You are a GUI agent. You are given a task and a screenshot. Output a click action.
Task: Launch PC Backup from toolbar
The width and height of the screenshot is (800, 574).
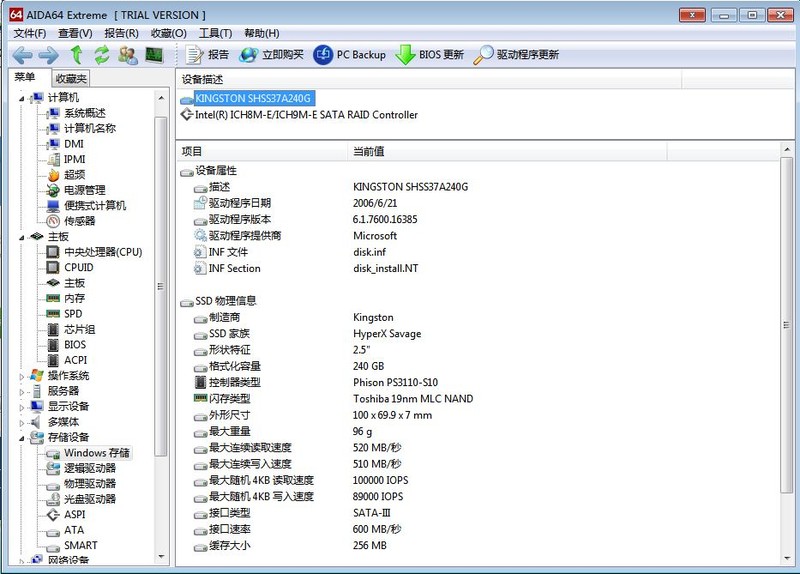[350, 55]
